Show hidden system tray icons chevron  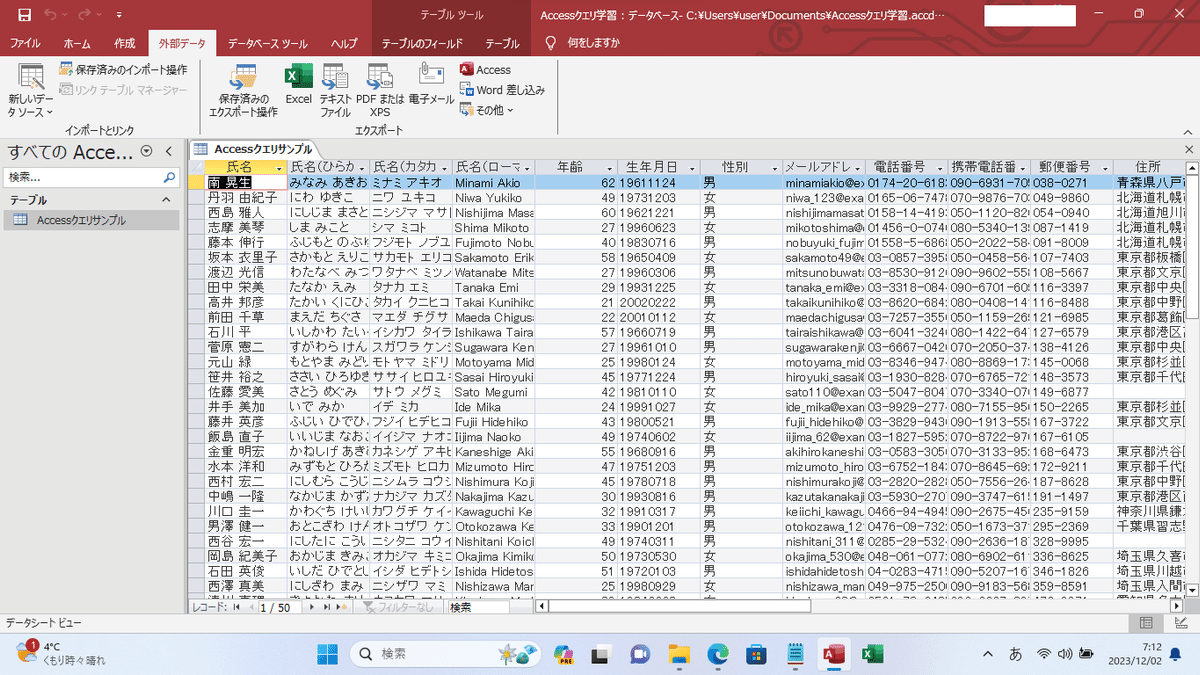tap(988, 654)
